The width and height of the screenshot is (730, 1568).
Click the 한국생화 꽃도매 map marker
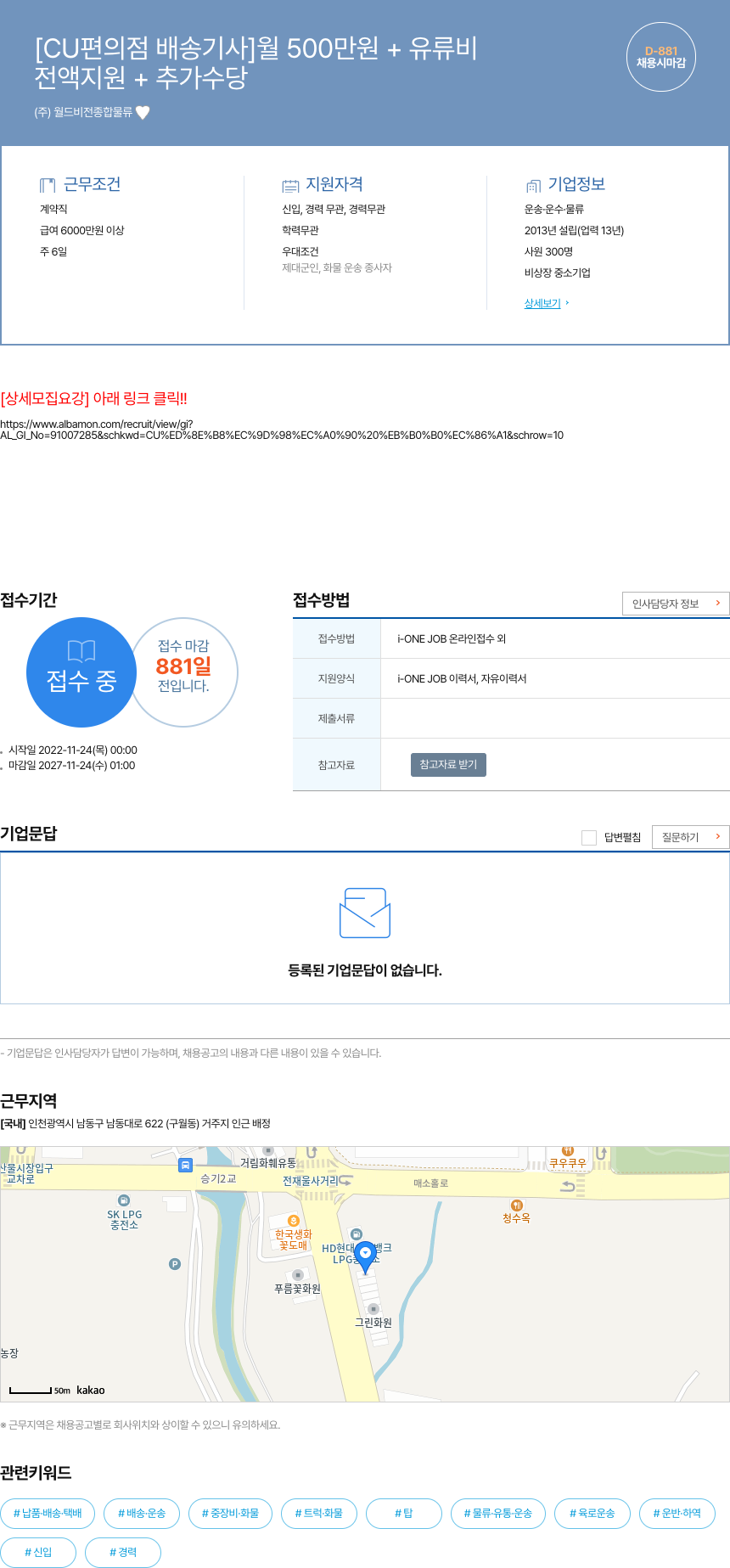point(294,1221)
